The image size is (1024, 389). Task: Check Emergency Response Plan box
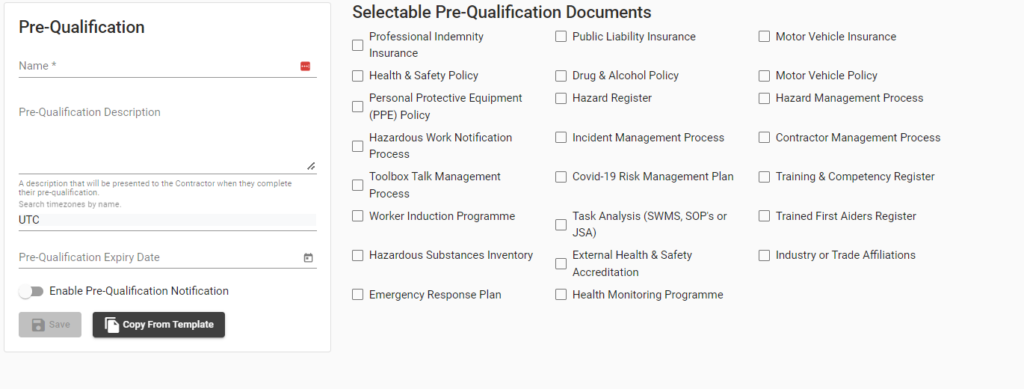tap(357, 295)
